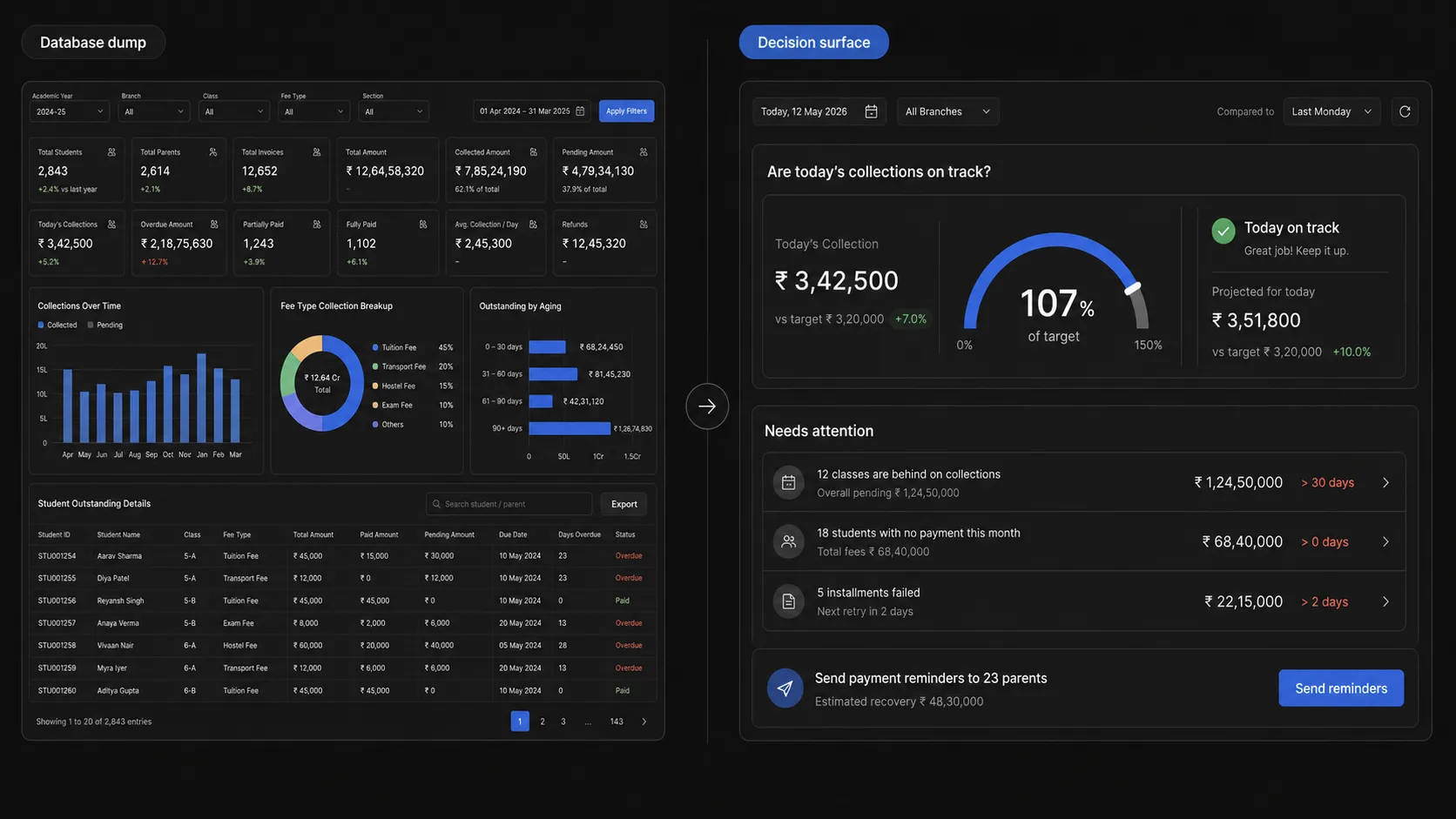The height and width of the screenshot is (819, 1456).
Task: Click the people icon for students with no payment
Action: pyautogui.click(x=788, y=541)
